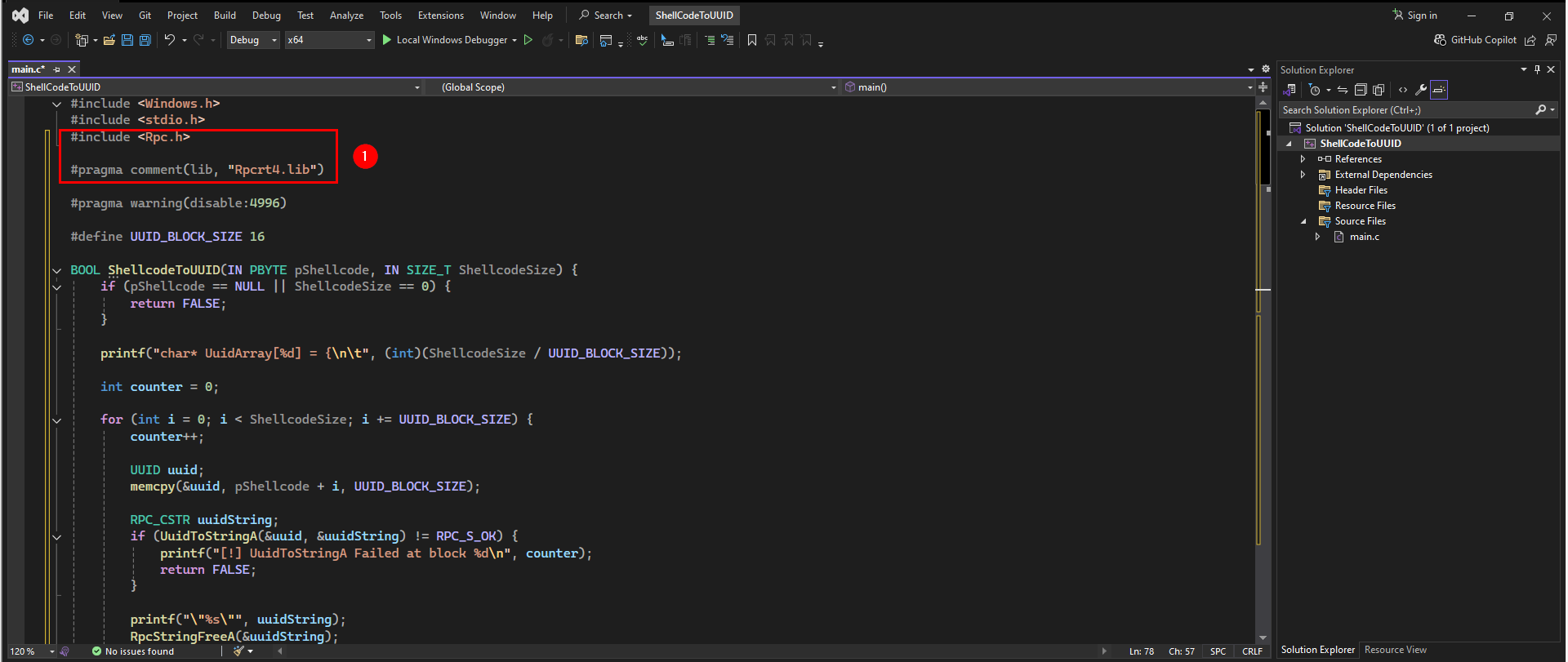Click the No issues found status indicator
1568x662 pixels.
pyautogui.click(x=133, y=651)
